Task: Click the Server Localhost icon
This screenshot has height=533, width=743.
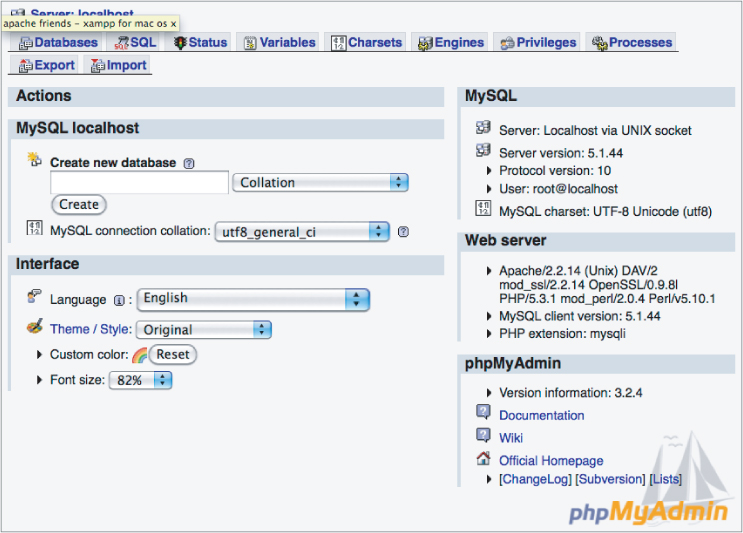Action: [483, 127]
